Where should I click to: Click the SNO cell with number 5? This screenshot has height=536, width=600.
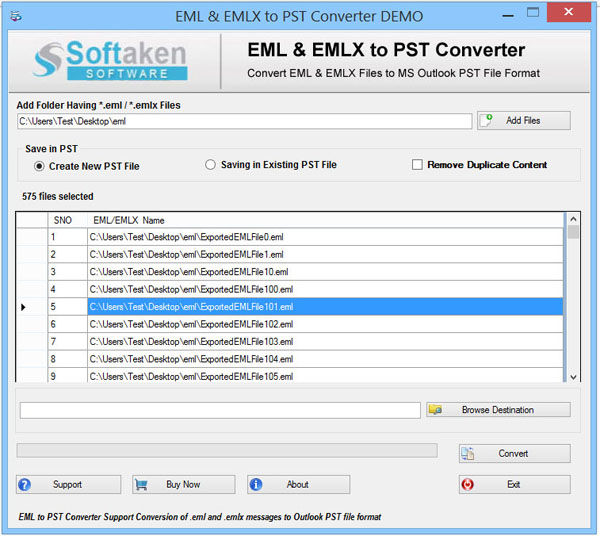67,307
